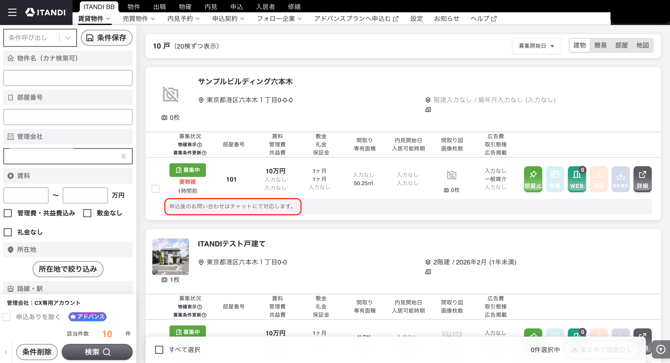This screenshot has height=363, width=670.
Task: Click the 物確表示 help icon in first table header
Action: pos(200,145)
